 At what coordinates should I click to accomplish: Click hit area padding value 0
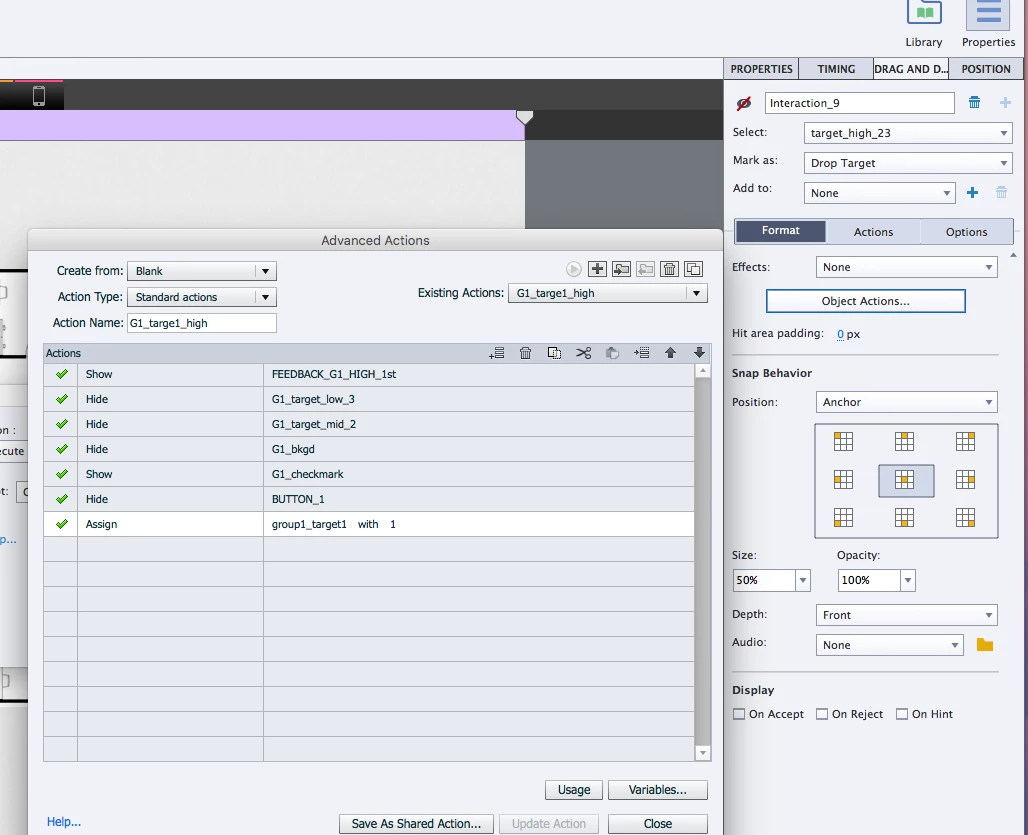pos(840,334)
